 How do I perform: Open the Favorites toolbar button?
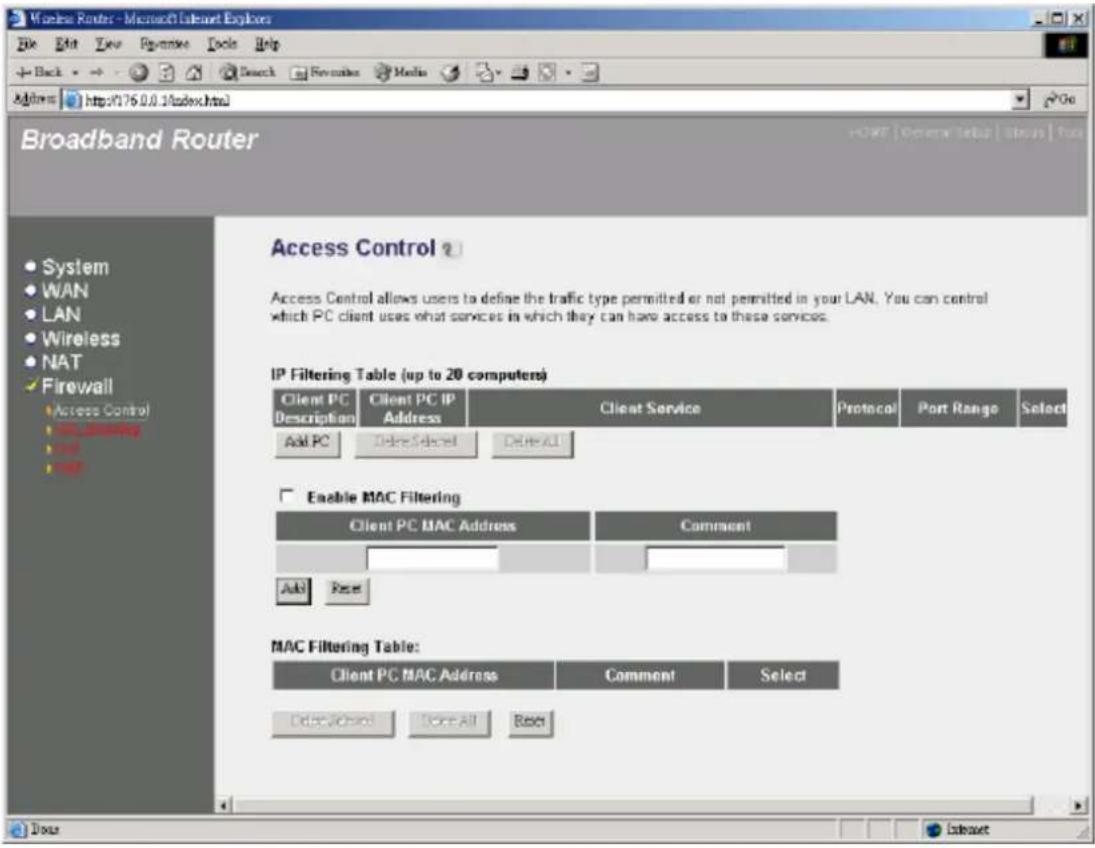325,72
